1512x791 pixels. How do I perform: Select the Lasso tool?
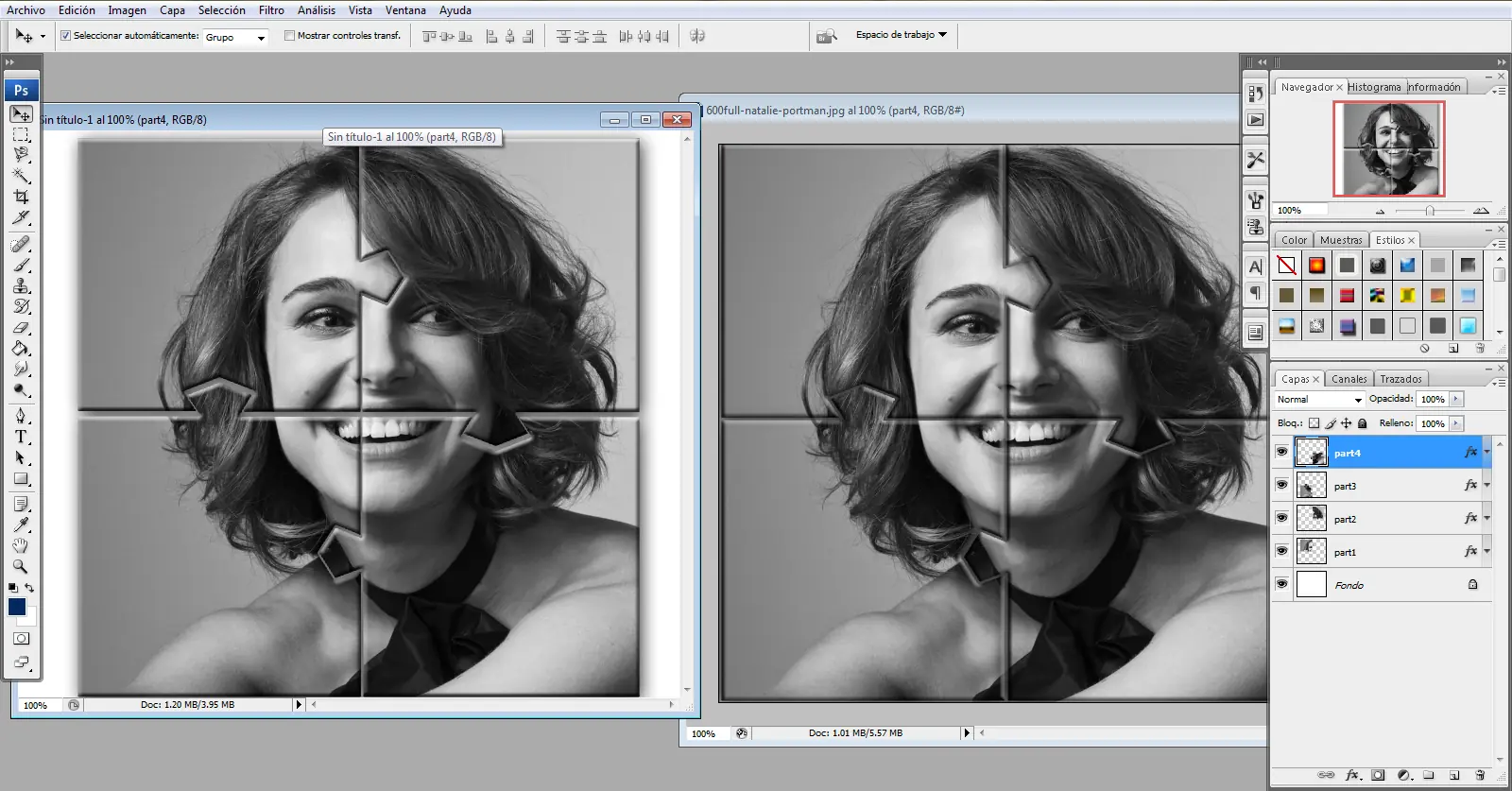(x=21, y=155)
